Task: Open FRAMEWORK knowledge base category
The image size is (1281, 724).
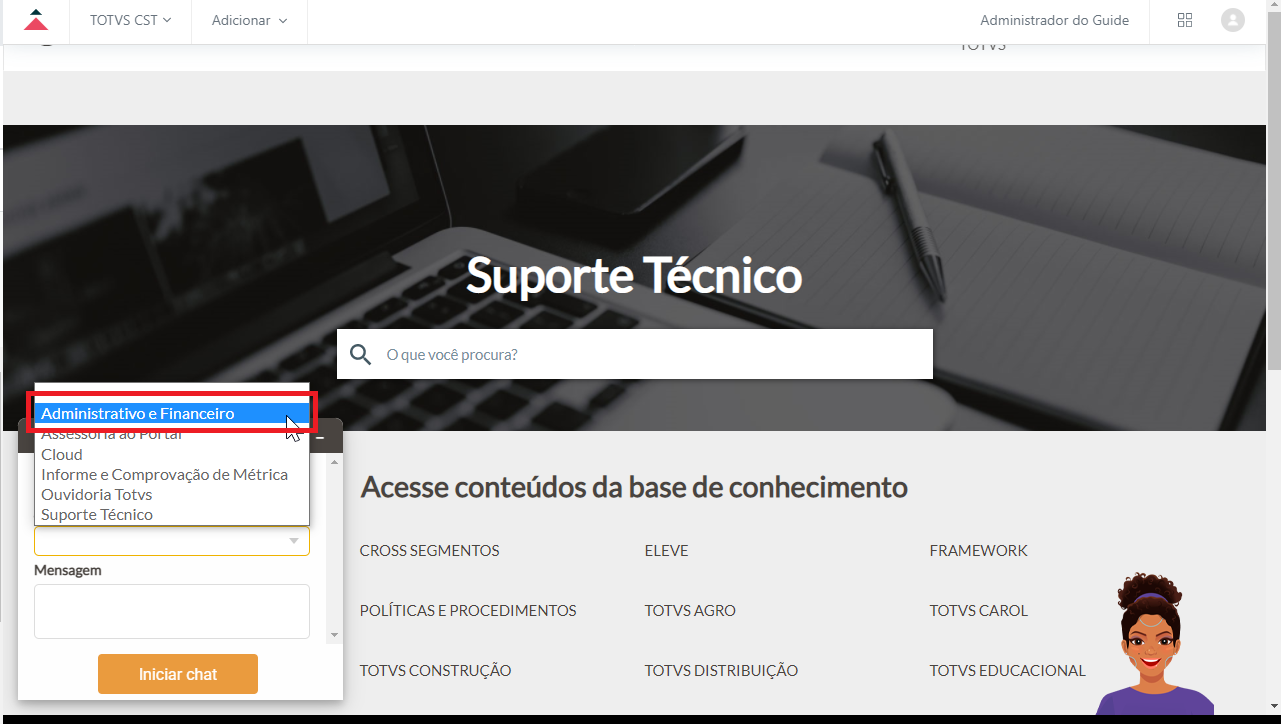Action: click(978, 551)
